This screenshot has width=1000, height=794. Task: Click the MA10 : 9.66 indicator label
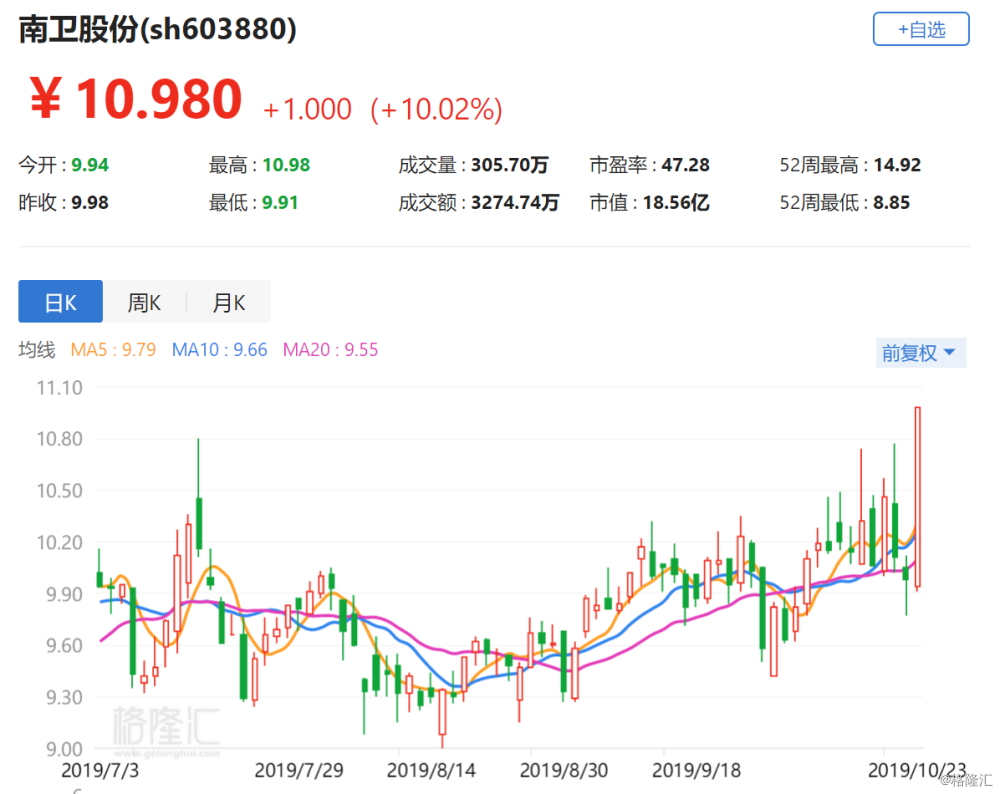pos(219,350)
